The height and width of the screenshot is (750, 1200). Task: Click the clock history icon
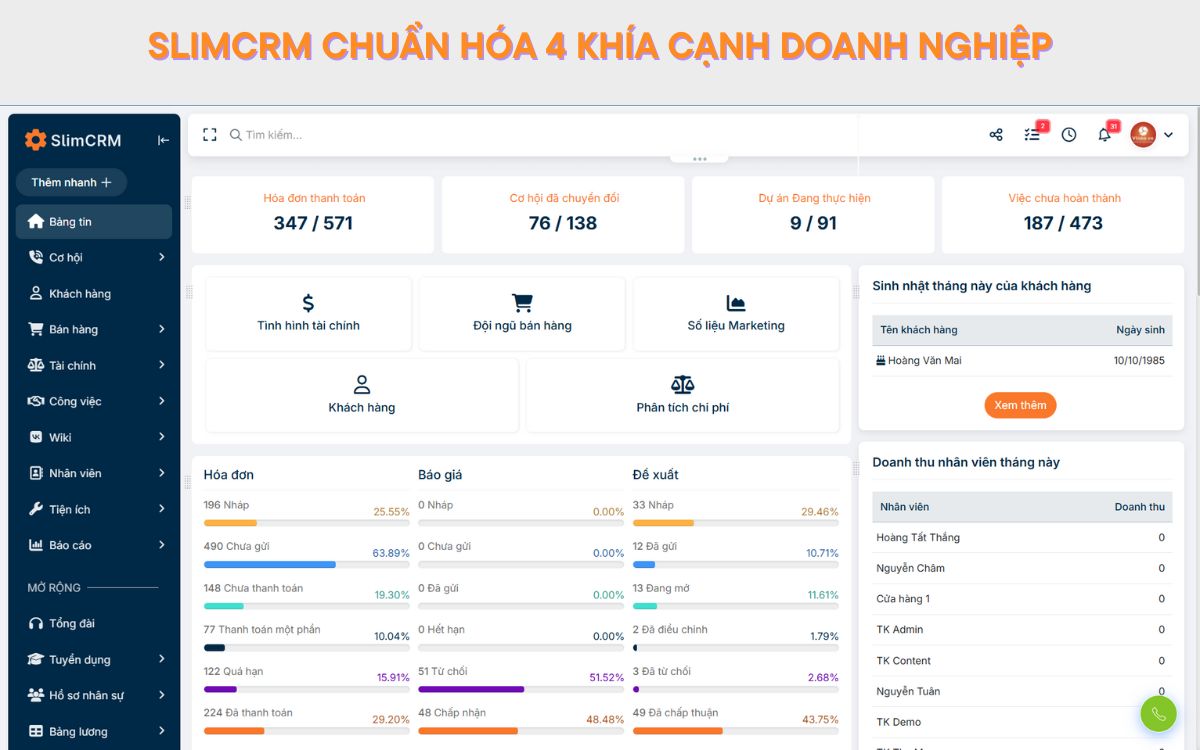[x=1068, y=134]
